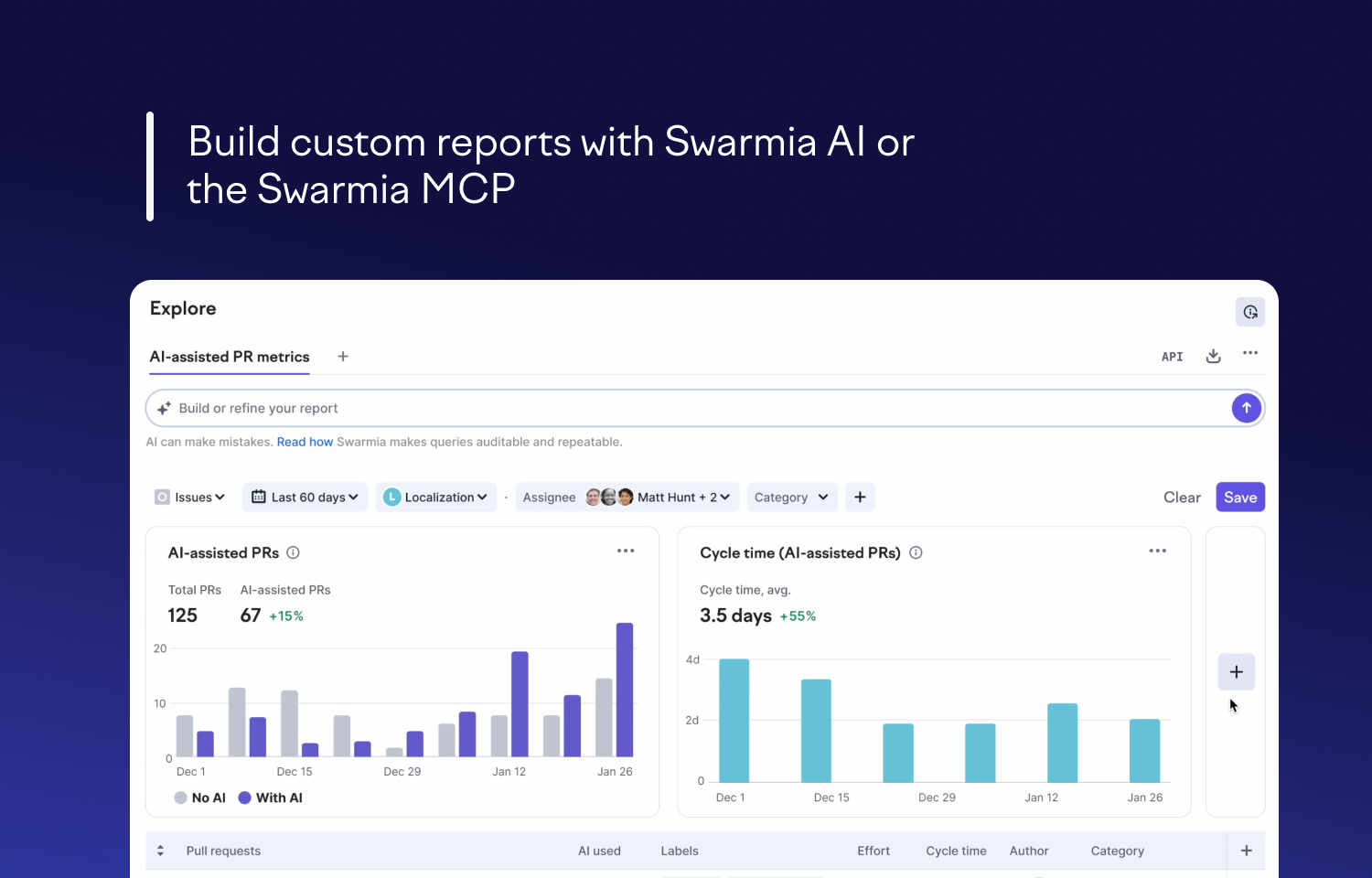
Task: Click the table sort arrows icon
Action: pyautogui.click(x=160, y=851)
